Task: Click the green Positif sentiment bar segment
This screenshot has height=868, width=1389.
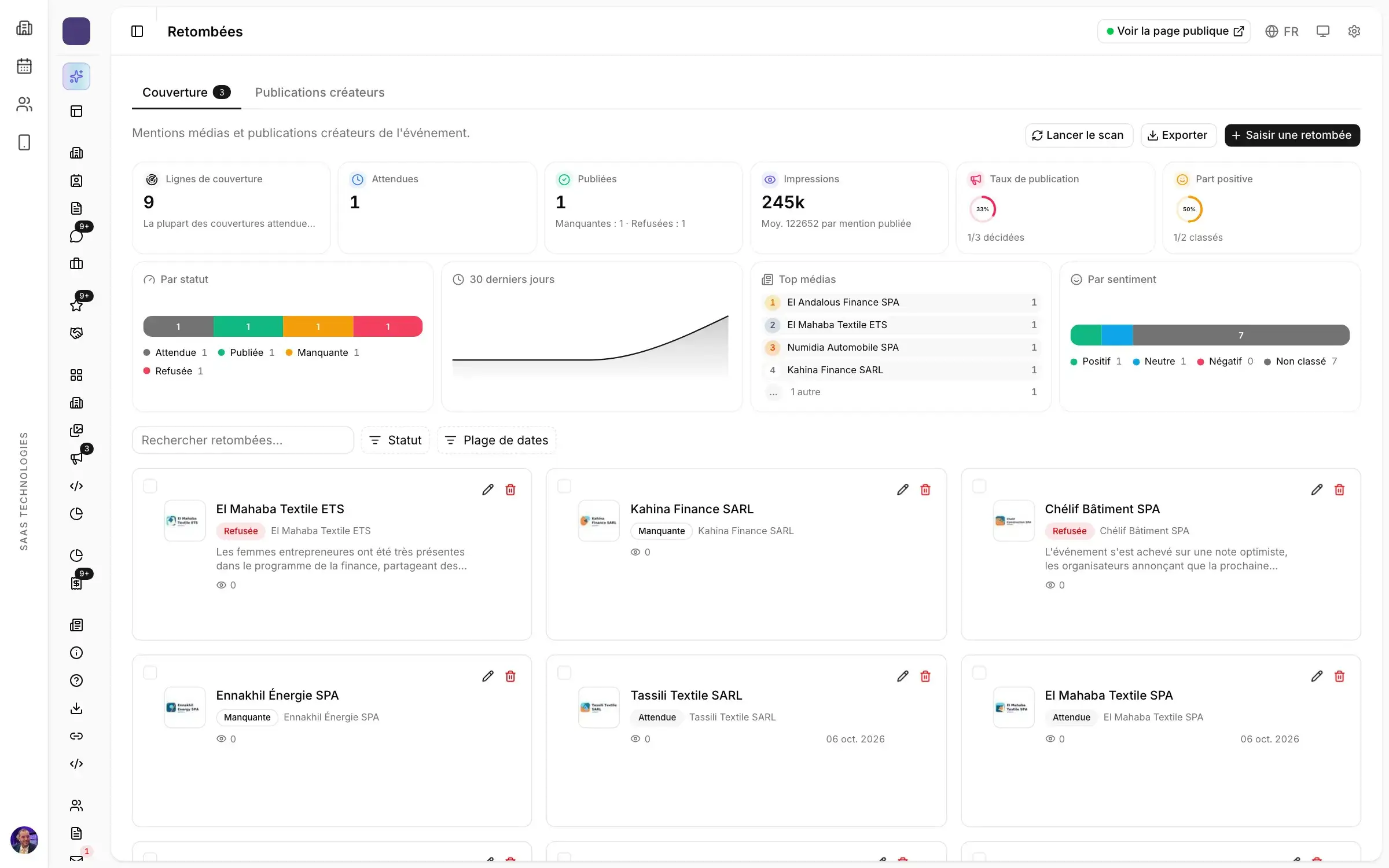Action: [1086, 335]
